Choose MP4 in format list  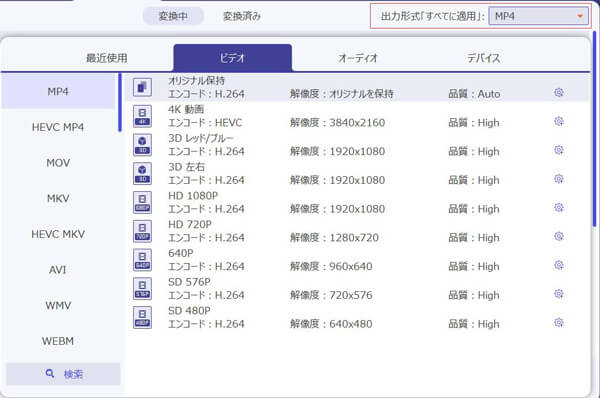(x=58, y=91)
